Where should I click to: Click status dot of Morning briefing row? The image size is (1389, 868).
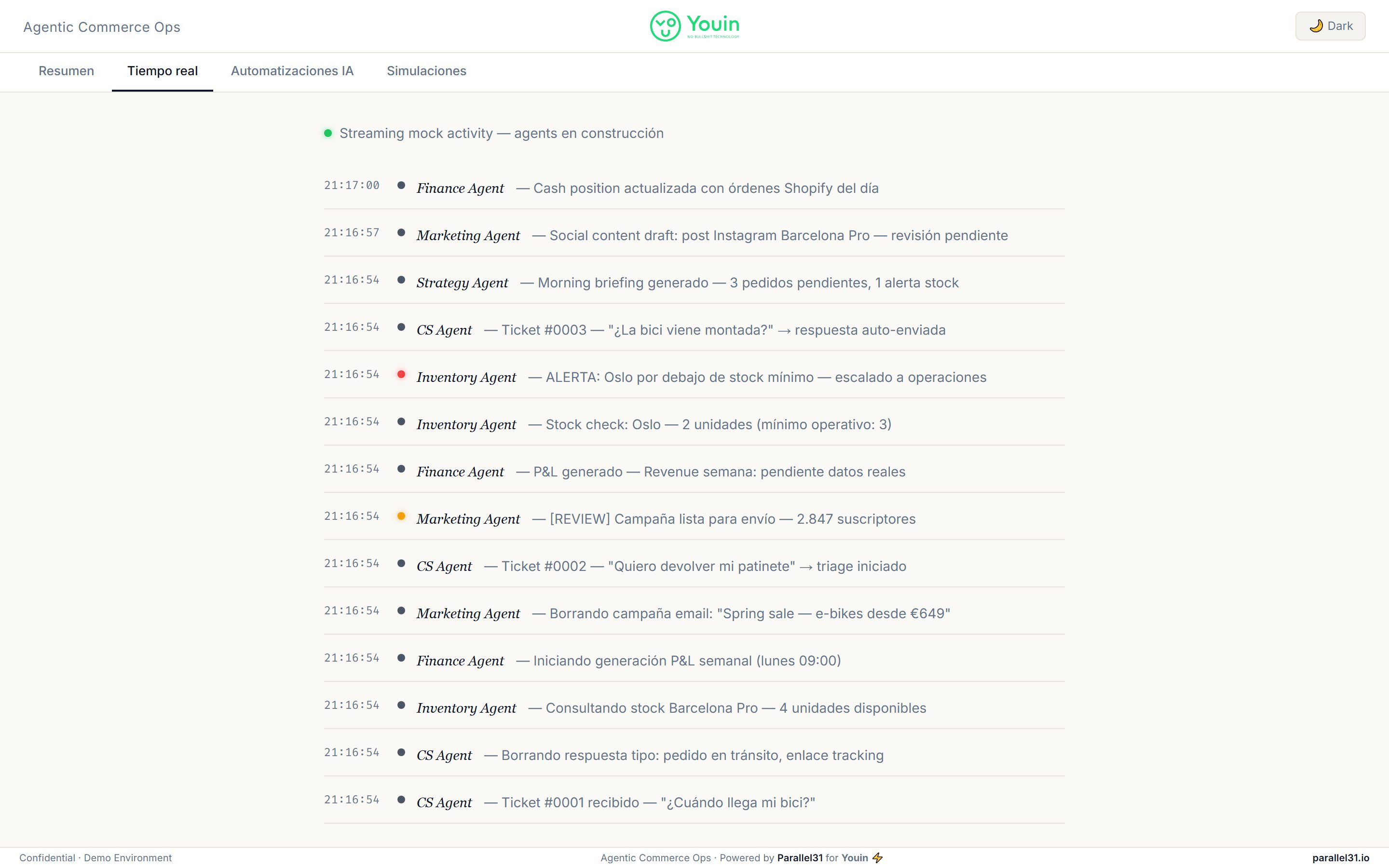pyautogui.click(x=401, y=280)
